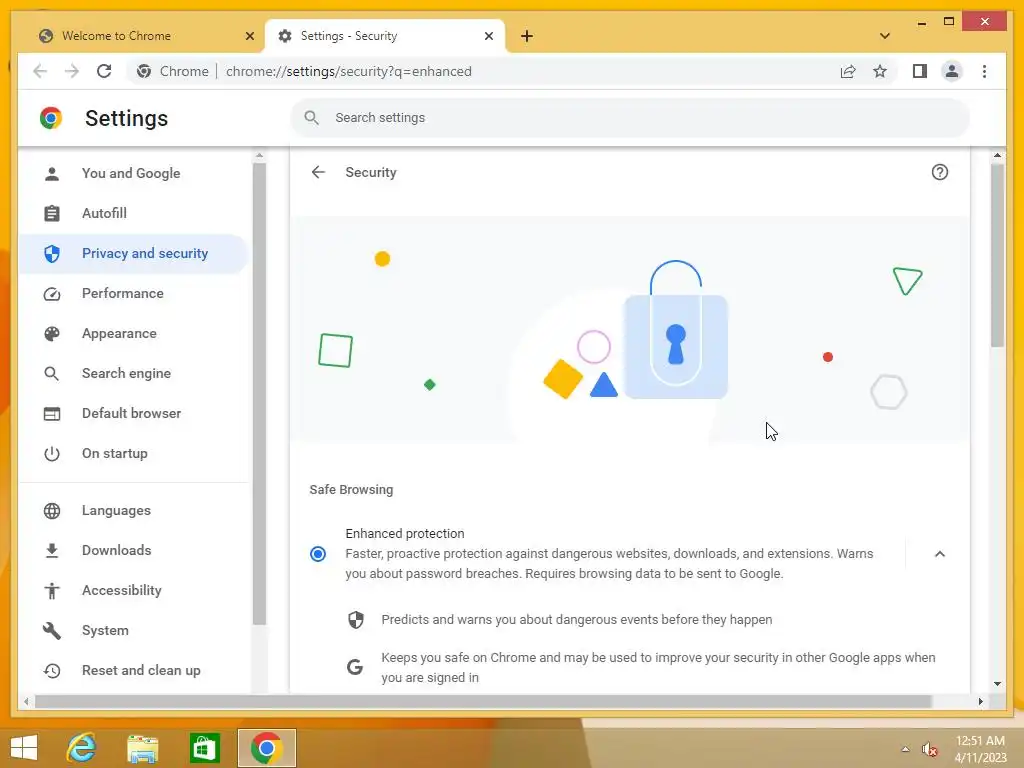Click the On startup power icon
Viewport: 1024px width, 768px height.
click(52, 453)
